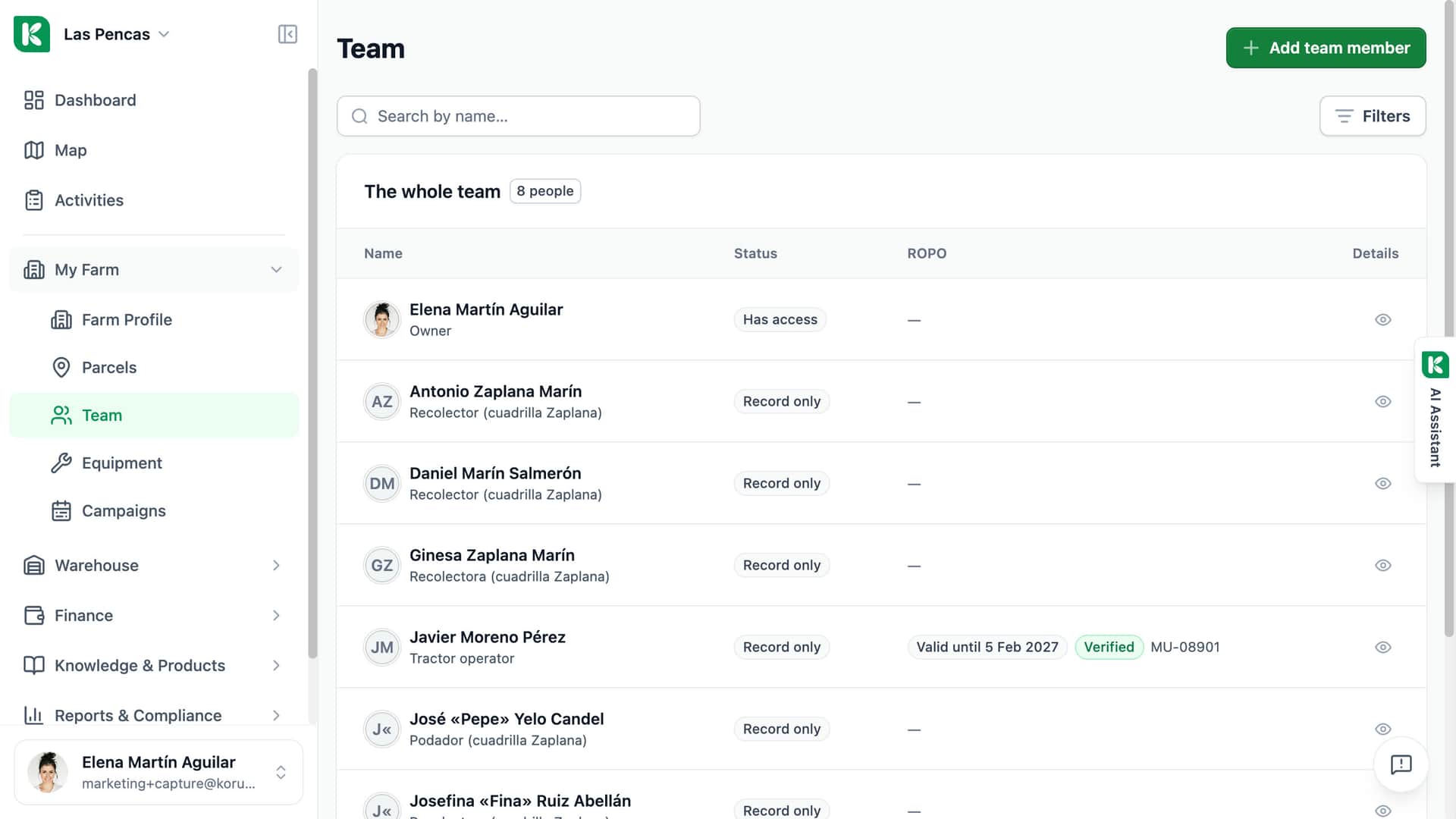
Task: Open the AI Assistant side tab
Action: pos(1435,409)
